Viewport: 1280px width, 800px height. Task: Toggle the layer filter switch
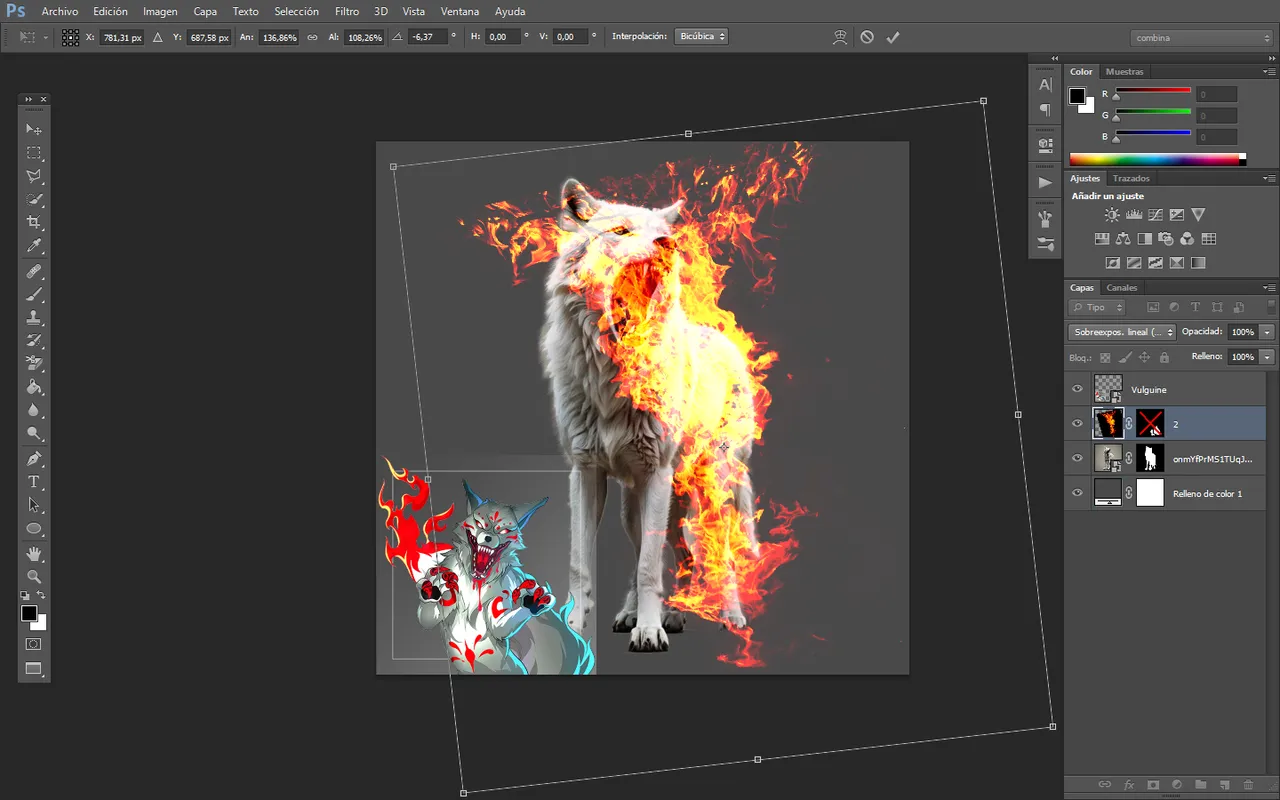click(x=1269, y=307)
